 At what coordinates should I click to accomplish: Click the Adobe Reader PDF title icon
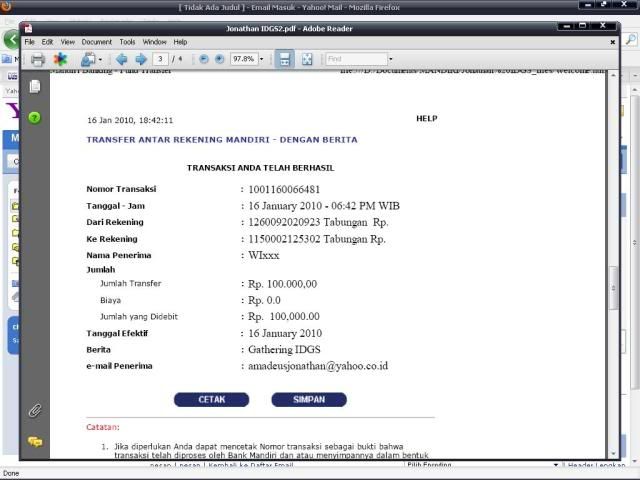(28, 29)
